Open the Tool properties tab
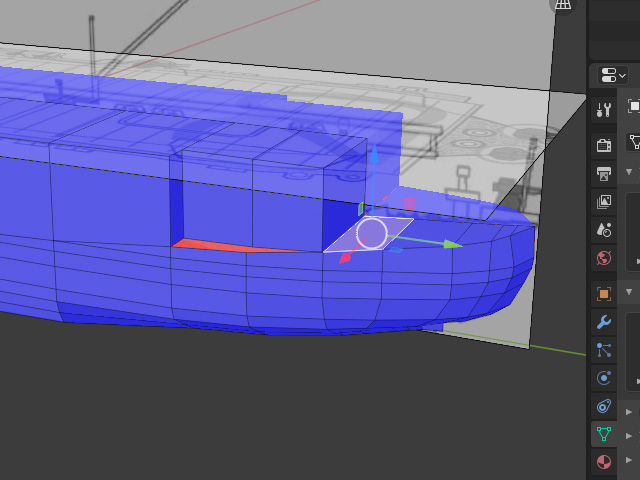Screen dimensions: 640x480 coord(604,109)
